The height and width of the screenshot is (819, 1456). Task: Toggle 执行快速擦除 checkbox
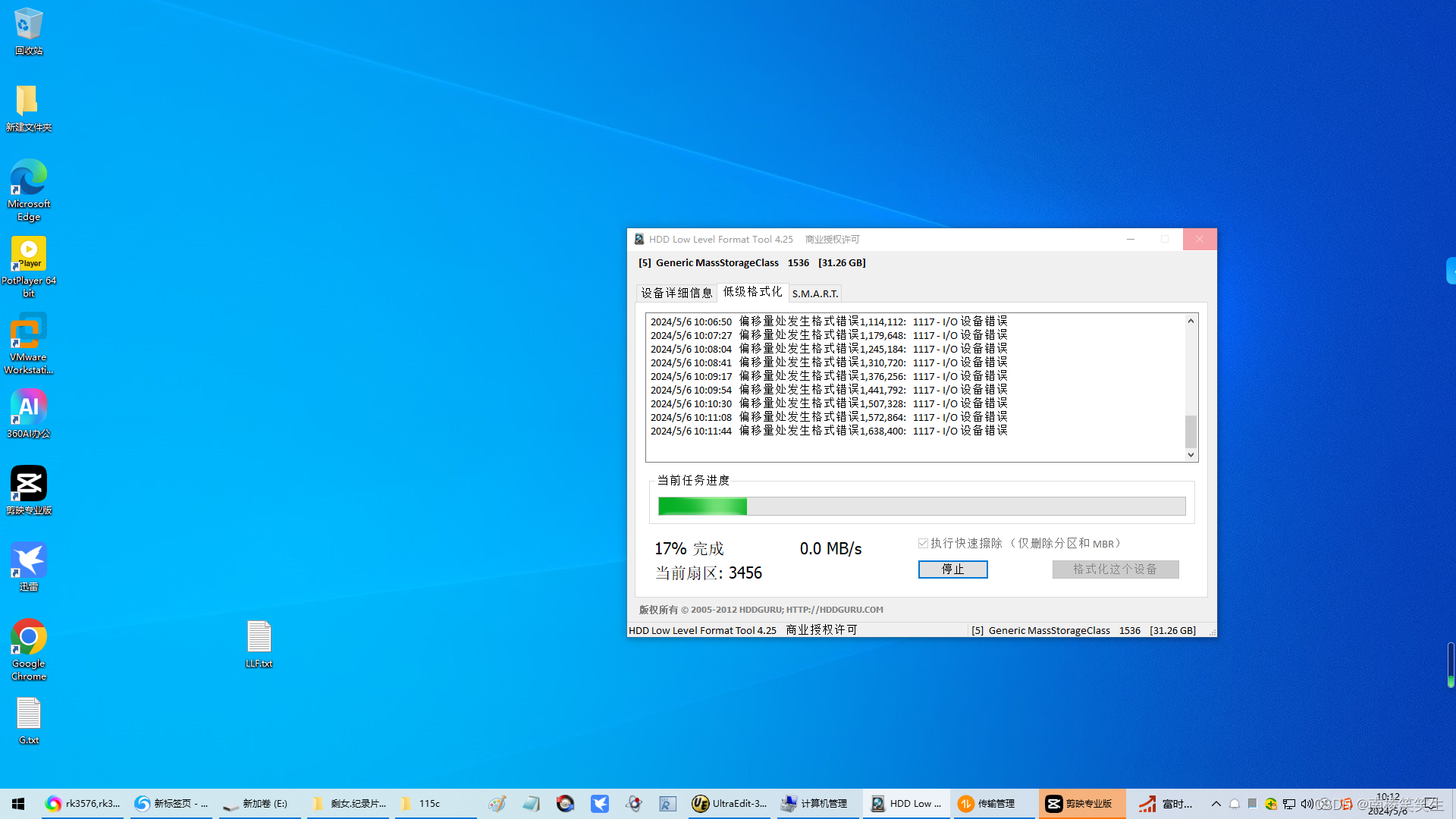tap(923, 544)
